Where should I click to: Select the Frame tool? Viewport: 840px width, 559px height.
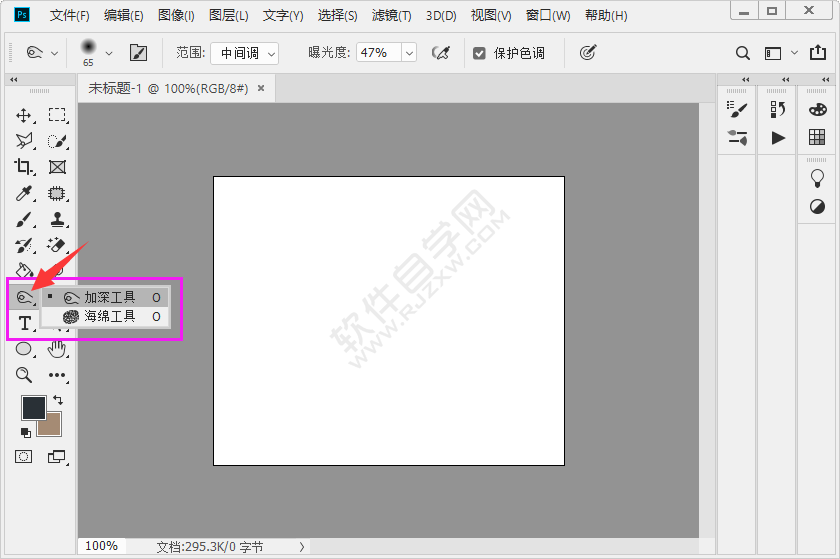coord(57,167)
